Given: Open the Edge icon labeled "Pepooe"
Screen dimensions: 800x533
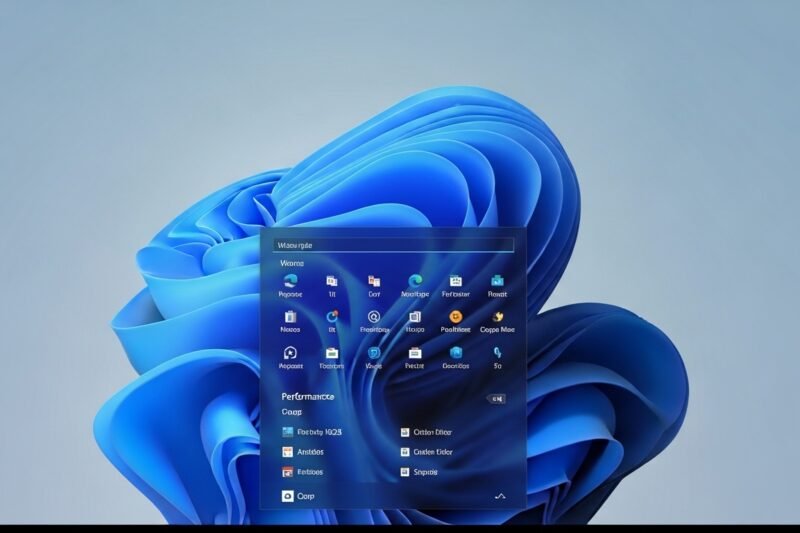Looking at the screenshot, I should (x=291, y=286).
